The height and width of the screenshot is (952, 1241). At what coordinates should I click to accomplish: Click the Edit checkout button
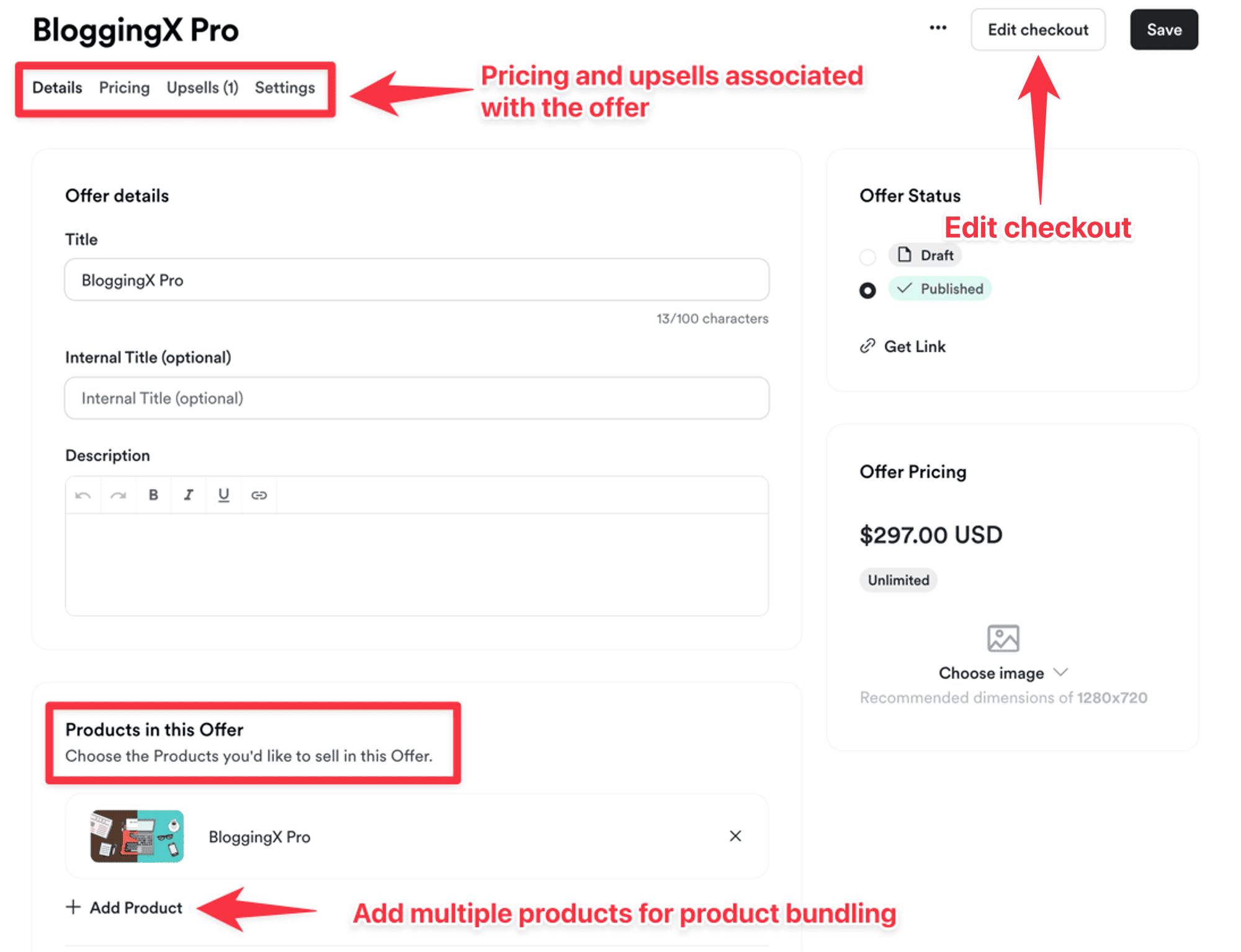point(1037,30)
